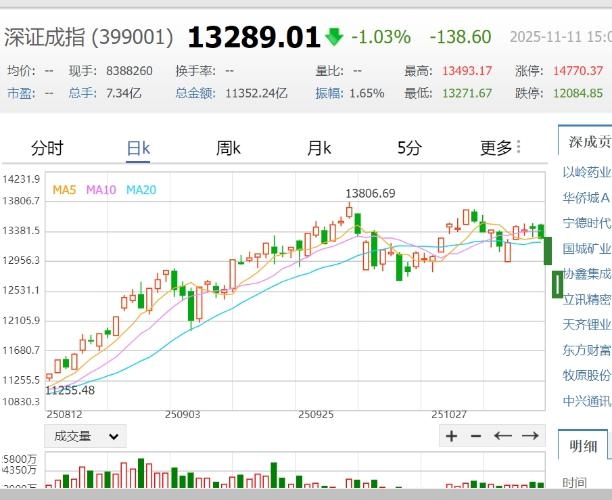Click the vertical dots beside 更多

click(519, 148)
